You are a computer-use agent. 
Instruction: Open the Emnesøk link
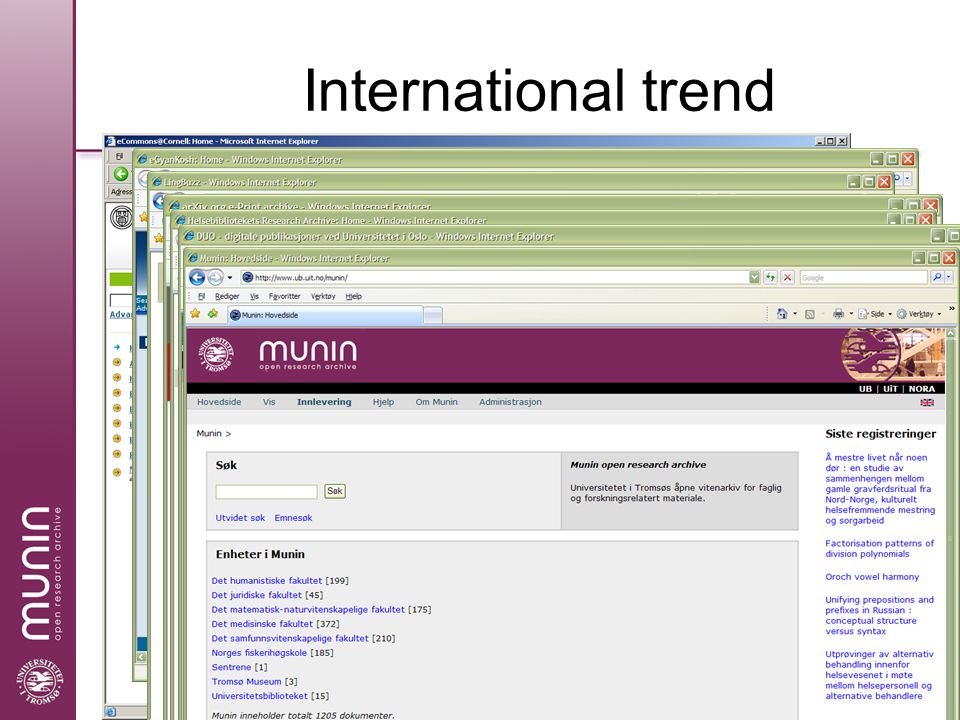293,518
